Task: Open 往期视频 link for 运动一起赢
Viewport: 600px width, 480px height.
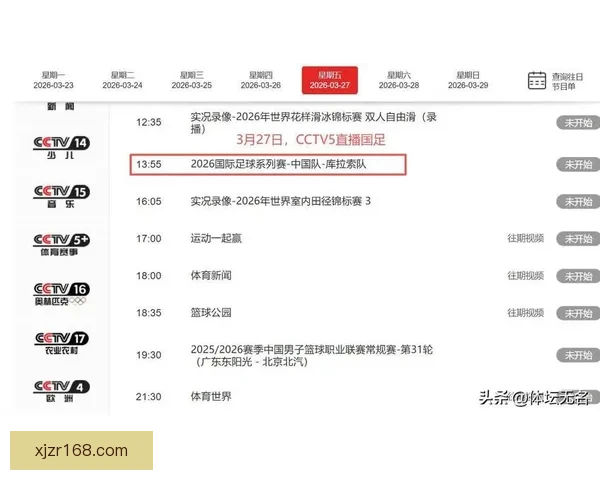Action: tap(525, 238)
